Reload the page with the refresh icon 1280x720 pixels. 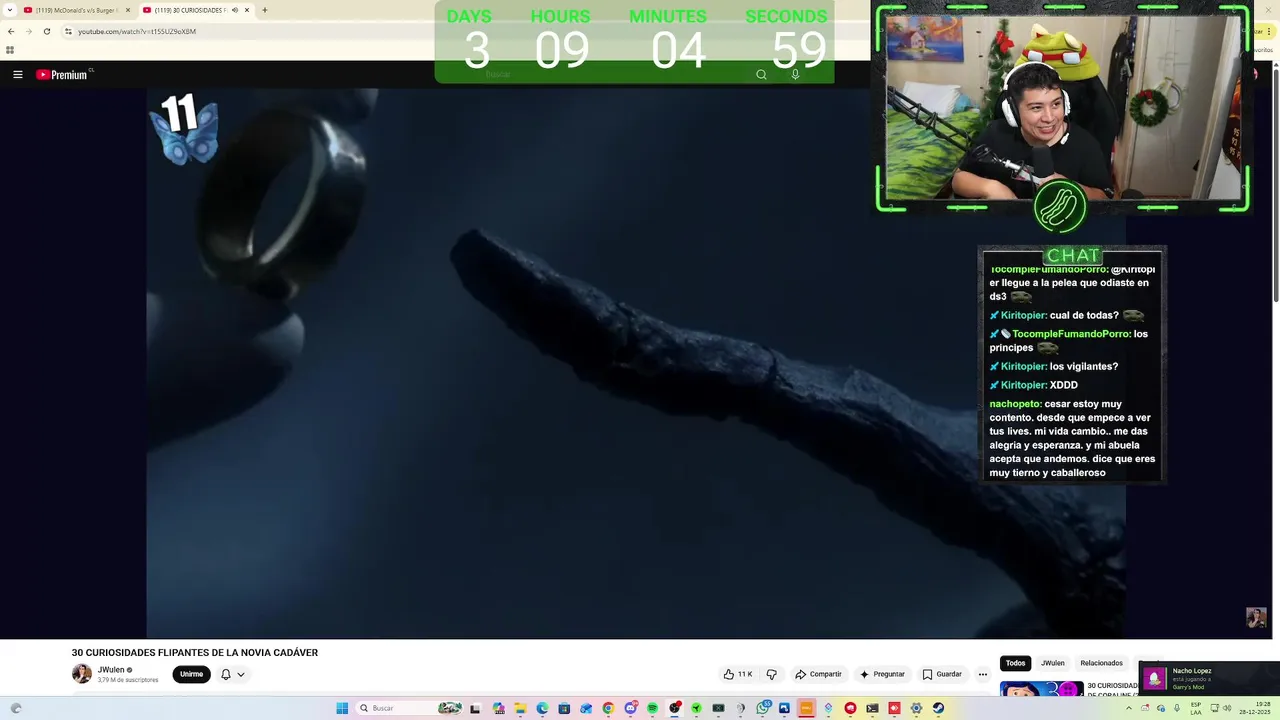click(x=46, y=31)
